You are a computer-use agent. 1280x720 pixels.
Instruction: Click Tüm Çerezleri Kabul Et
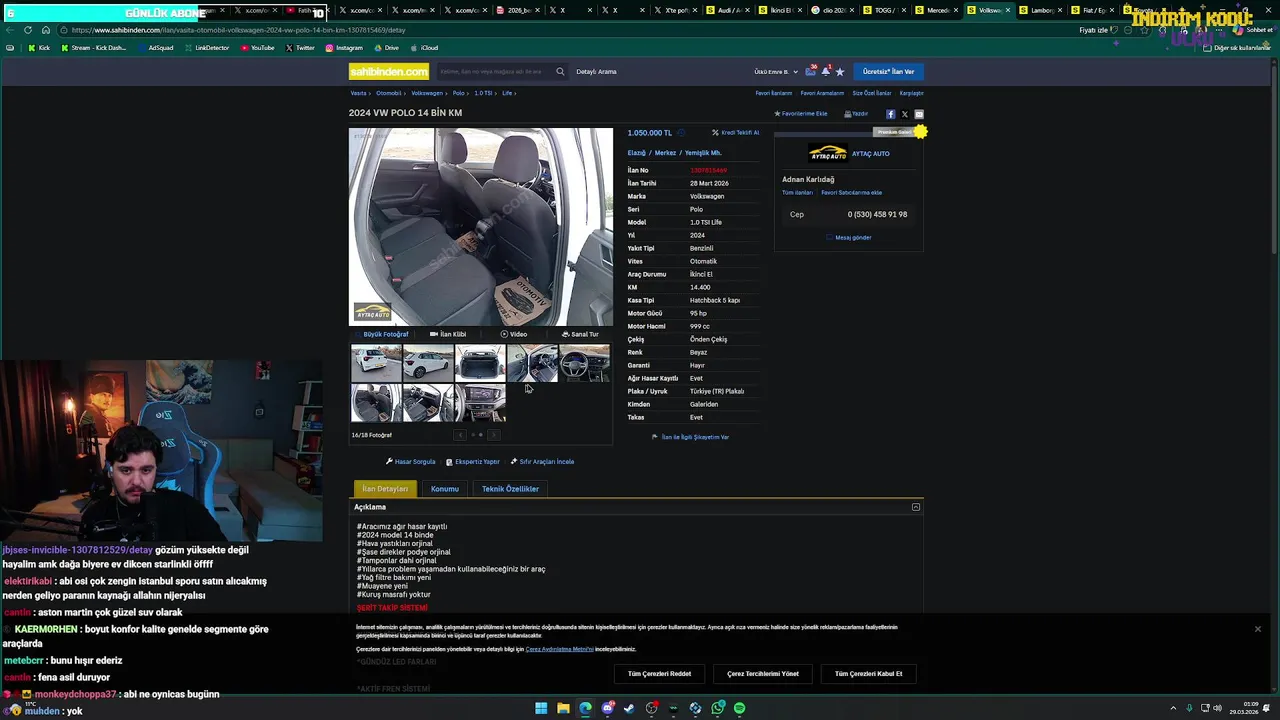coord(868,674)
